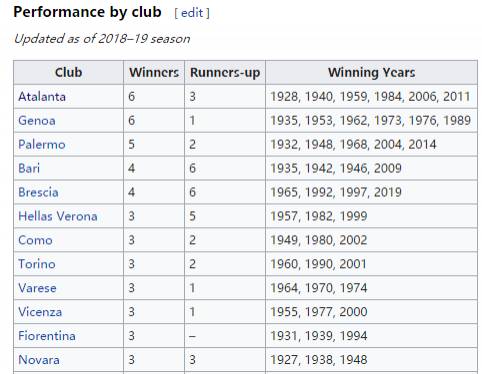The width and height of the screenshot is (482, 374).
Task: Open the Como club link
Action: click(x=35, y=240)
